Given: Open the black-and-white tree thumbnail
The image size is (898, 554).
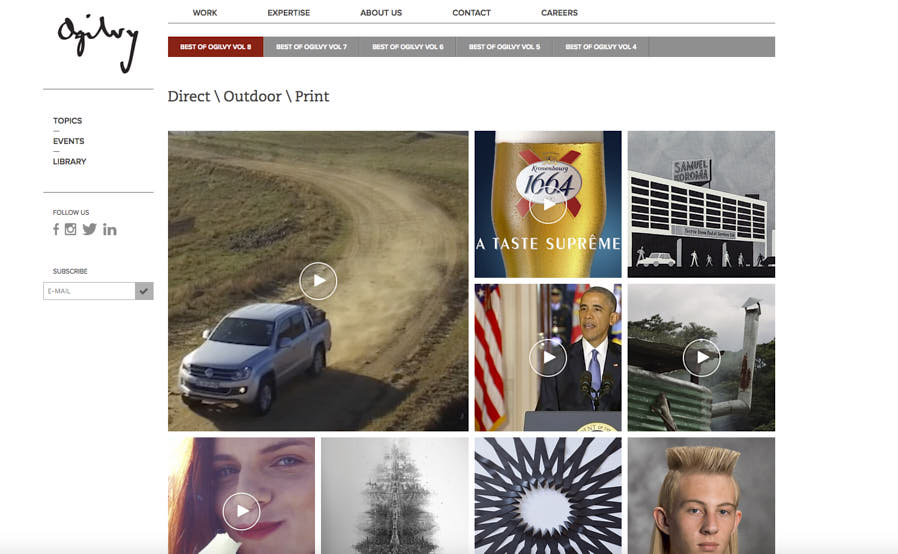Looking at the screenshot, I should pos(395,496).
